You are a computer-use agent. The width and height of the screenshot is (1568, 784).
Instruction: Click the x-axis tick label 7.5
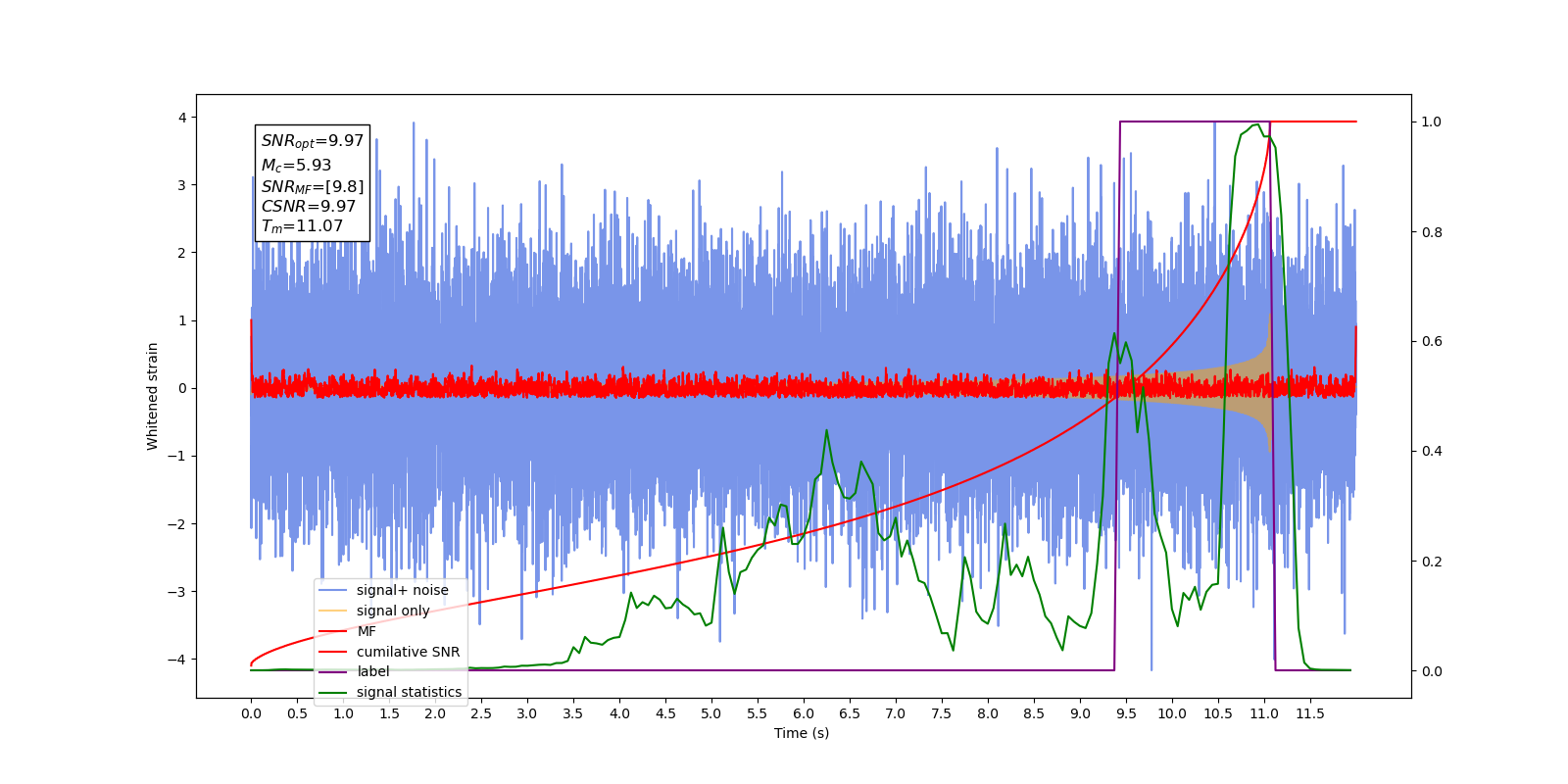tap(942, 713)
